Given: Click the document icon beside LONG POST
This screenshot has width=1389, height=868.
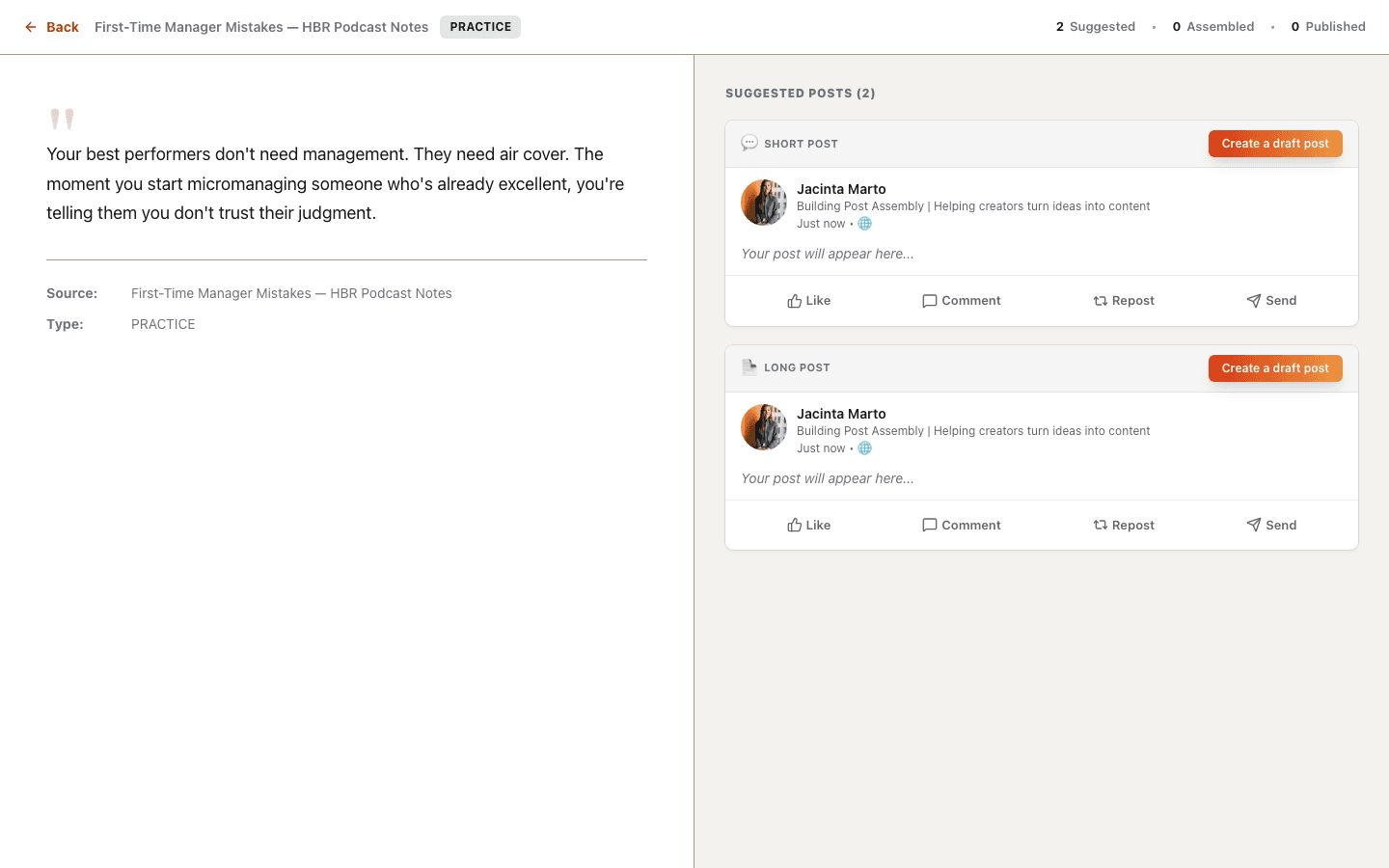Looking at the screenshot, I should 749,366.
